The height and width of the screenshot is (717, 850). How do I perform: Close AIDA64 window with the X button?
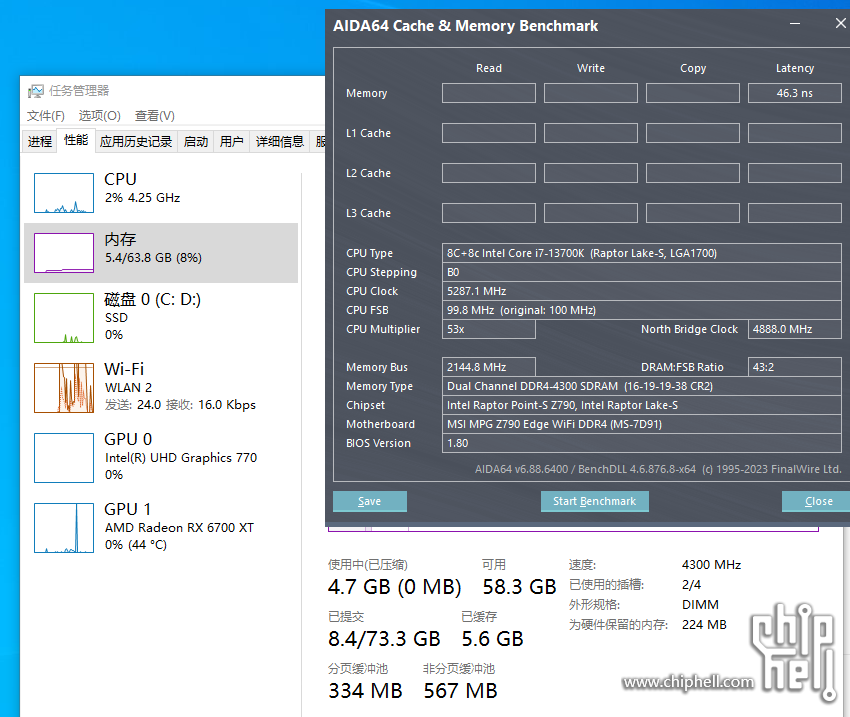(x=840, y=23)
